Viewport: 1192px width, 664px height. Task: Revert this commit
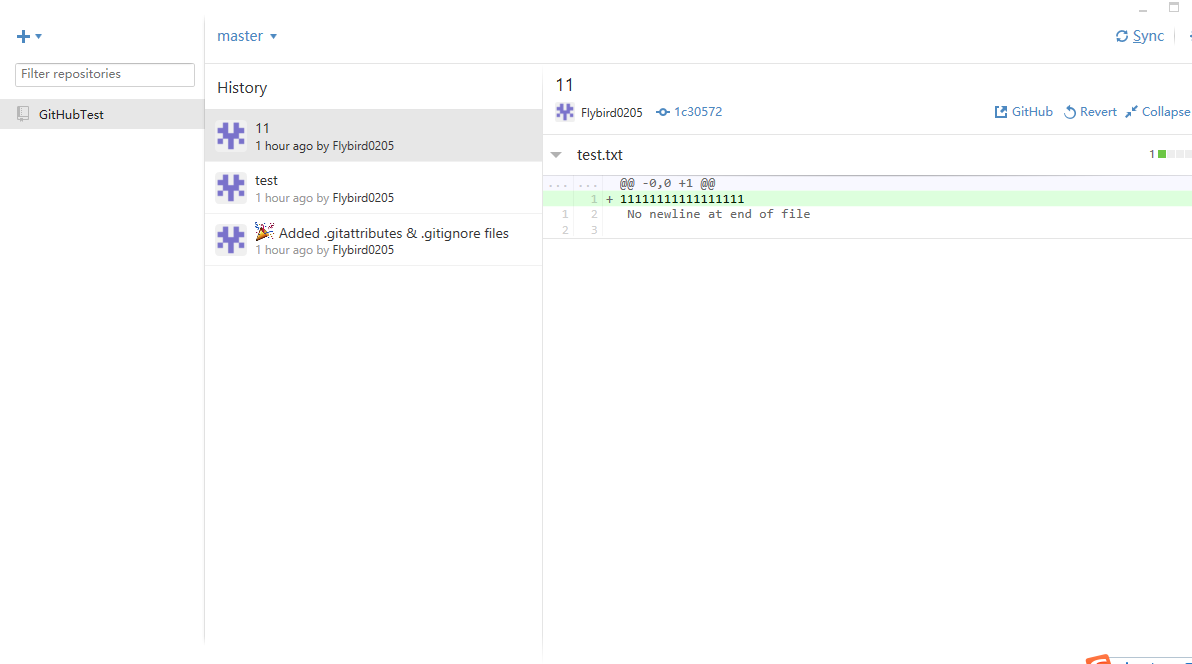coord(1090,112)
